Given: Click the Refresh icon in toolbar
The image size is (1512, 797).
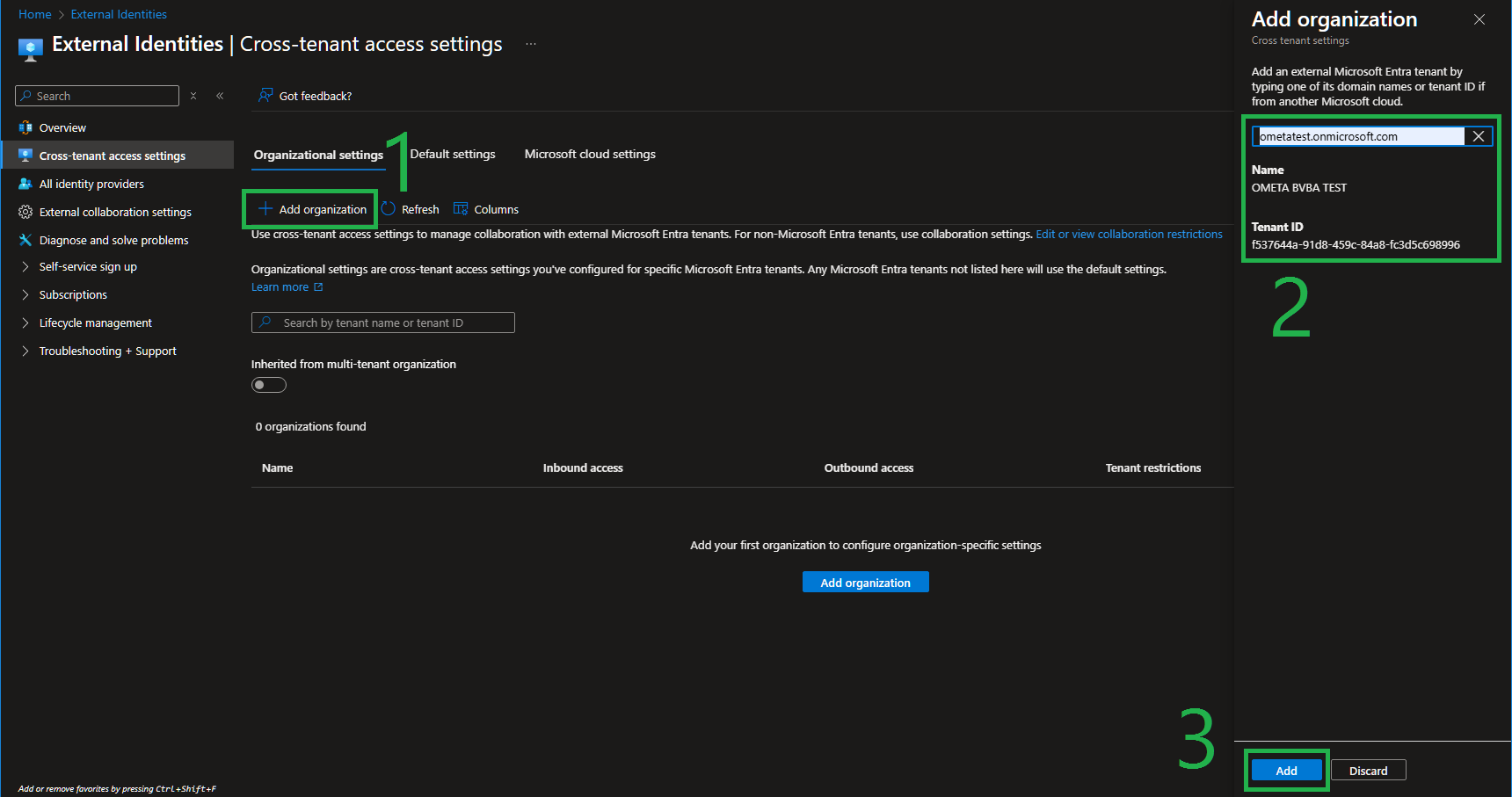Looking at the screenshot, I should coord(389,209).
